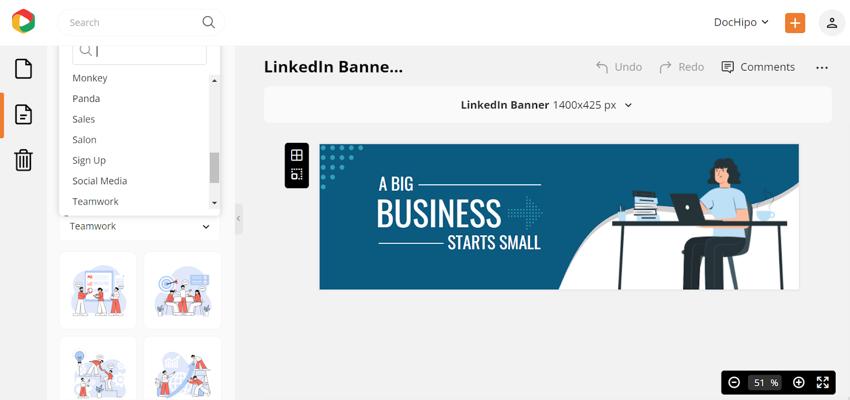The width and height of the screenshot is (850, 400).
Task: Choose Sales in the category list
Action: click(83, 119)
